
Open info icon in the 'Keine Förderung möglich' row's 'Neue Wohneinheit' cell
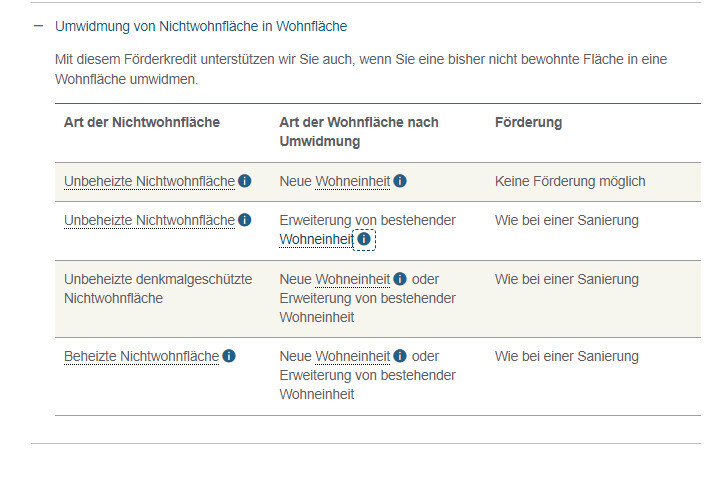(400, 181)
